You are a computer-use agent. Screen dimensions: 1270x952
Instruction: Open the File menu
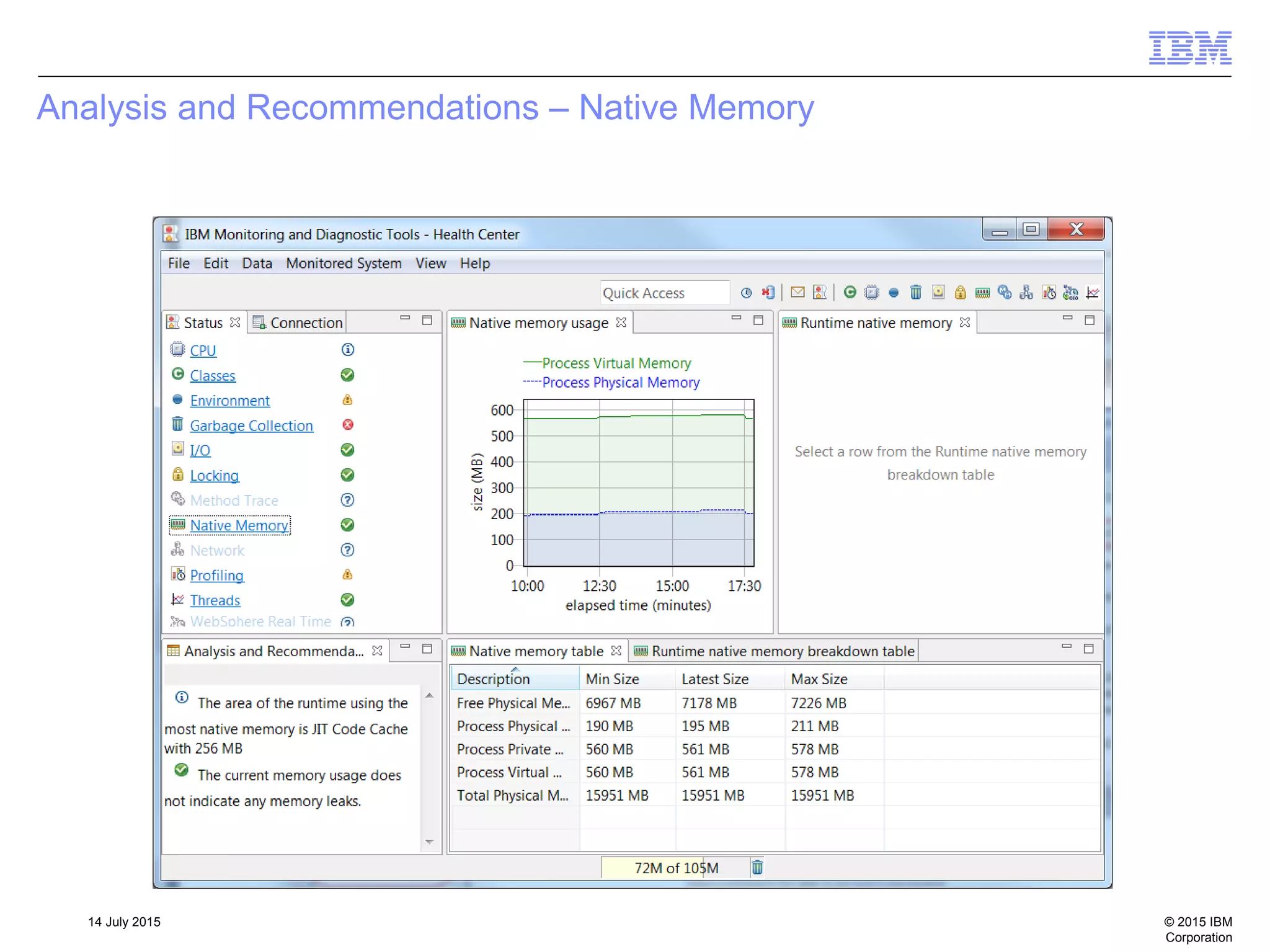click(179, 263)
